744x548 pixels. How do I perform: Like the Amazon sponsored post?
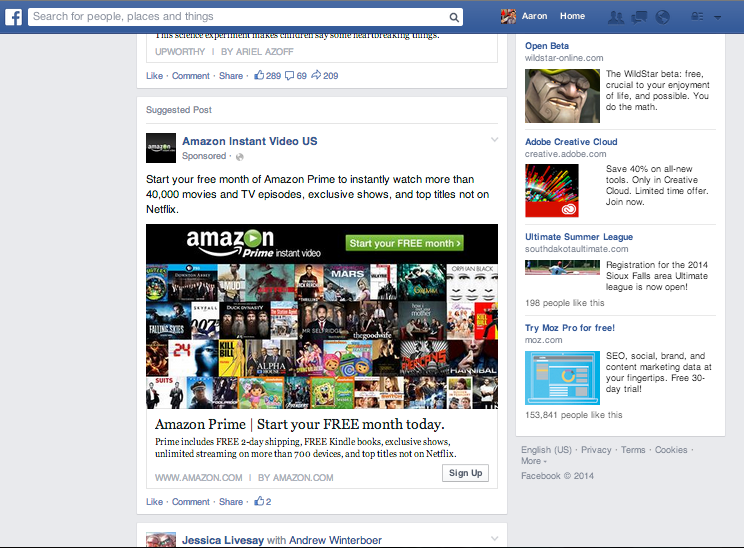[154, 502]
